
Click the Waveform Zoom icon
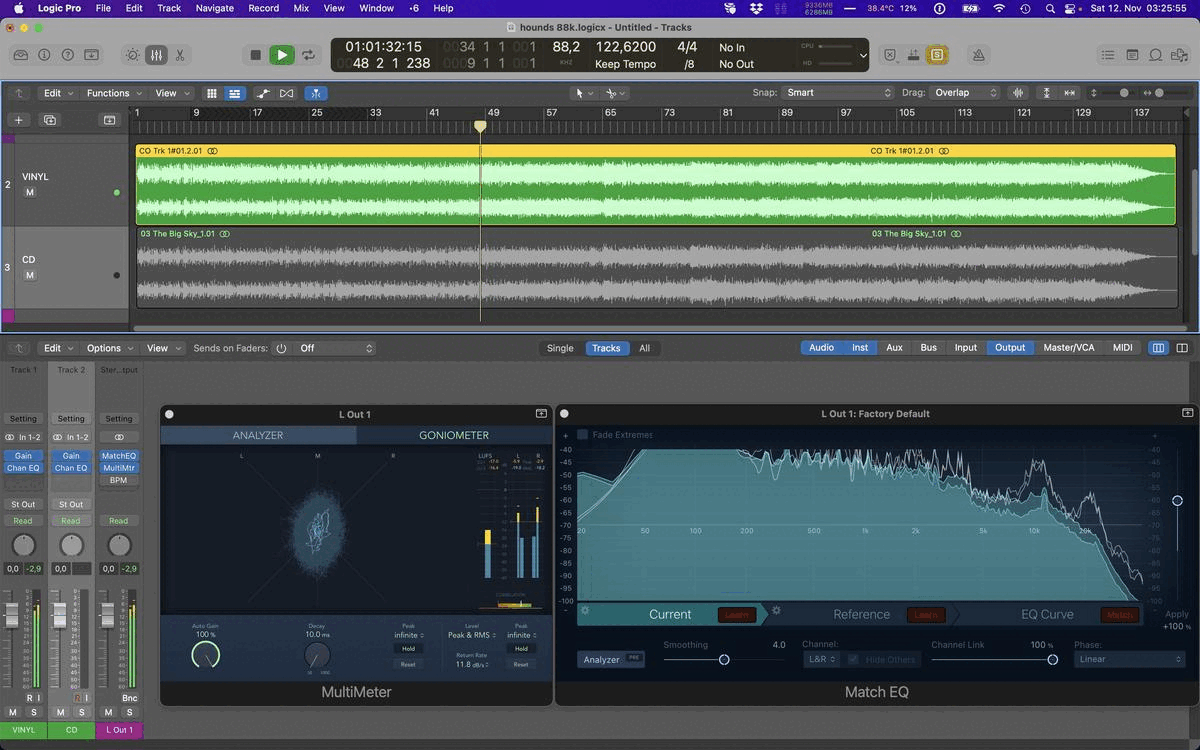1019,93
